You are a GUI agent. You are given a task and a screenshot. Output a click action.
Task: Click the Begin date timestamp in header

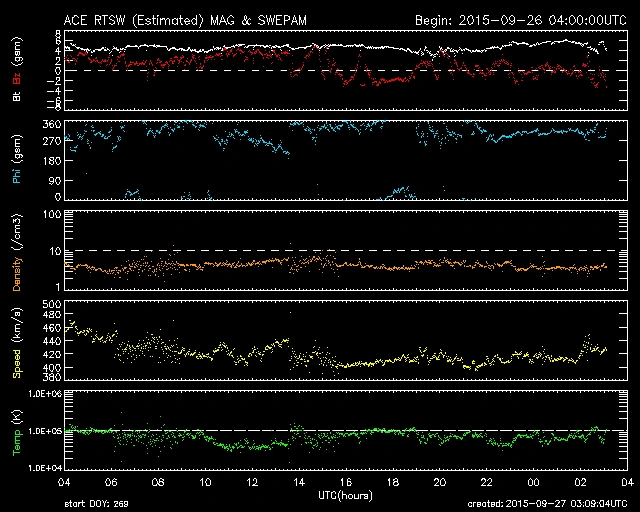[519, 19]
